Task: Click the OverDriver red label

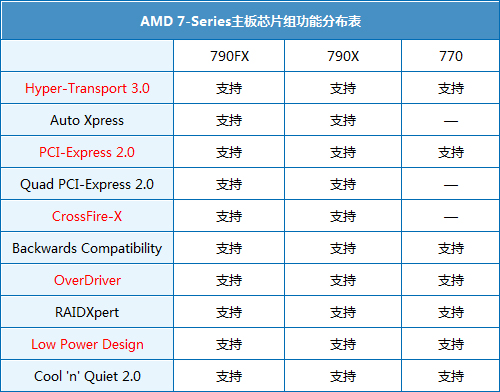Action: pos(87,280)
